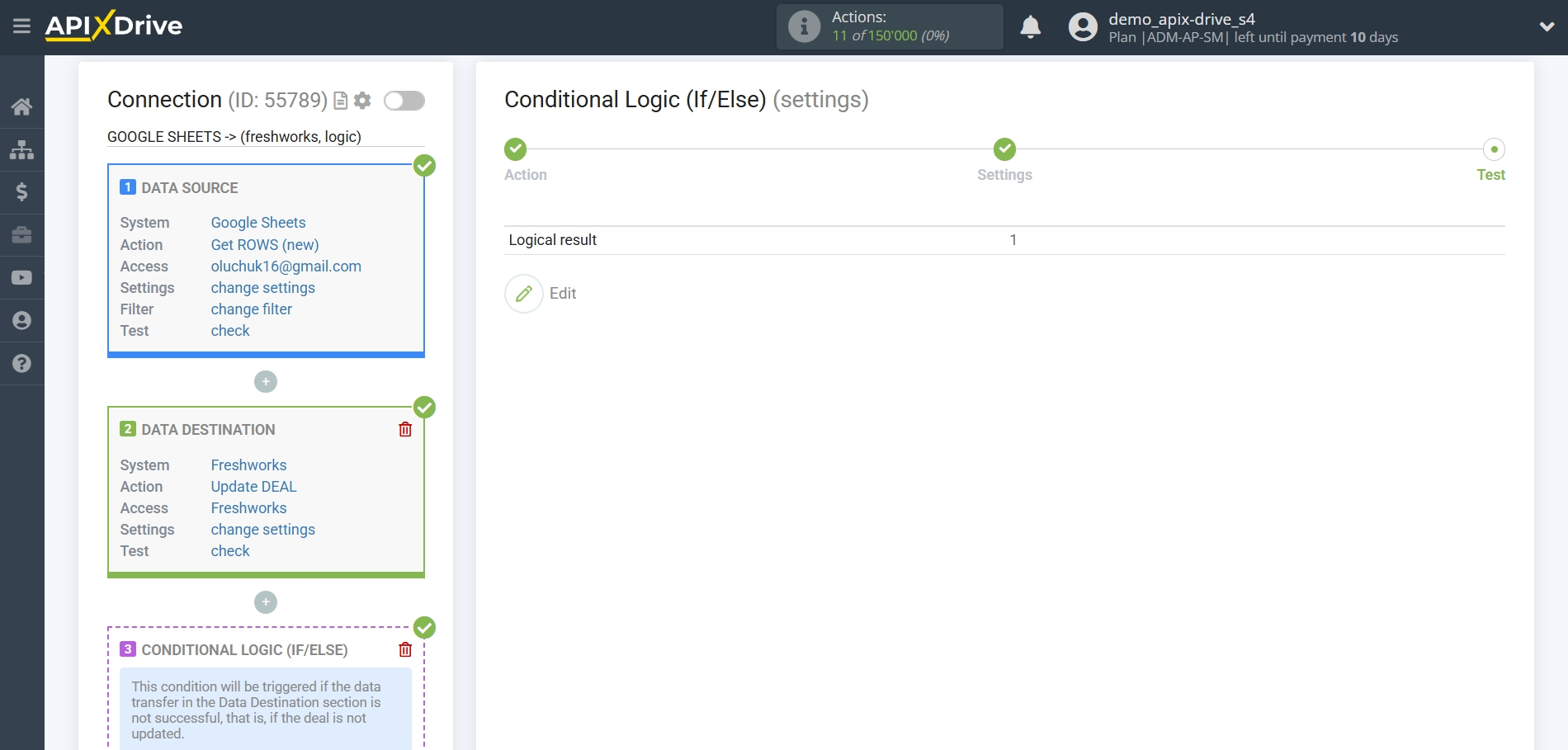Image resolution: width=1568 pixels, height=750 pixels.
Task: Select CONDITIONAL LOGIC (IF/ELSE) block header
Action: click(x=245, y=650)
